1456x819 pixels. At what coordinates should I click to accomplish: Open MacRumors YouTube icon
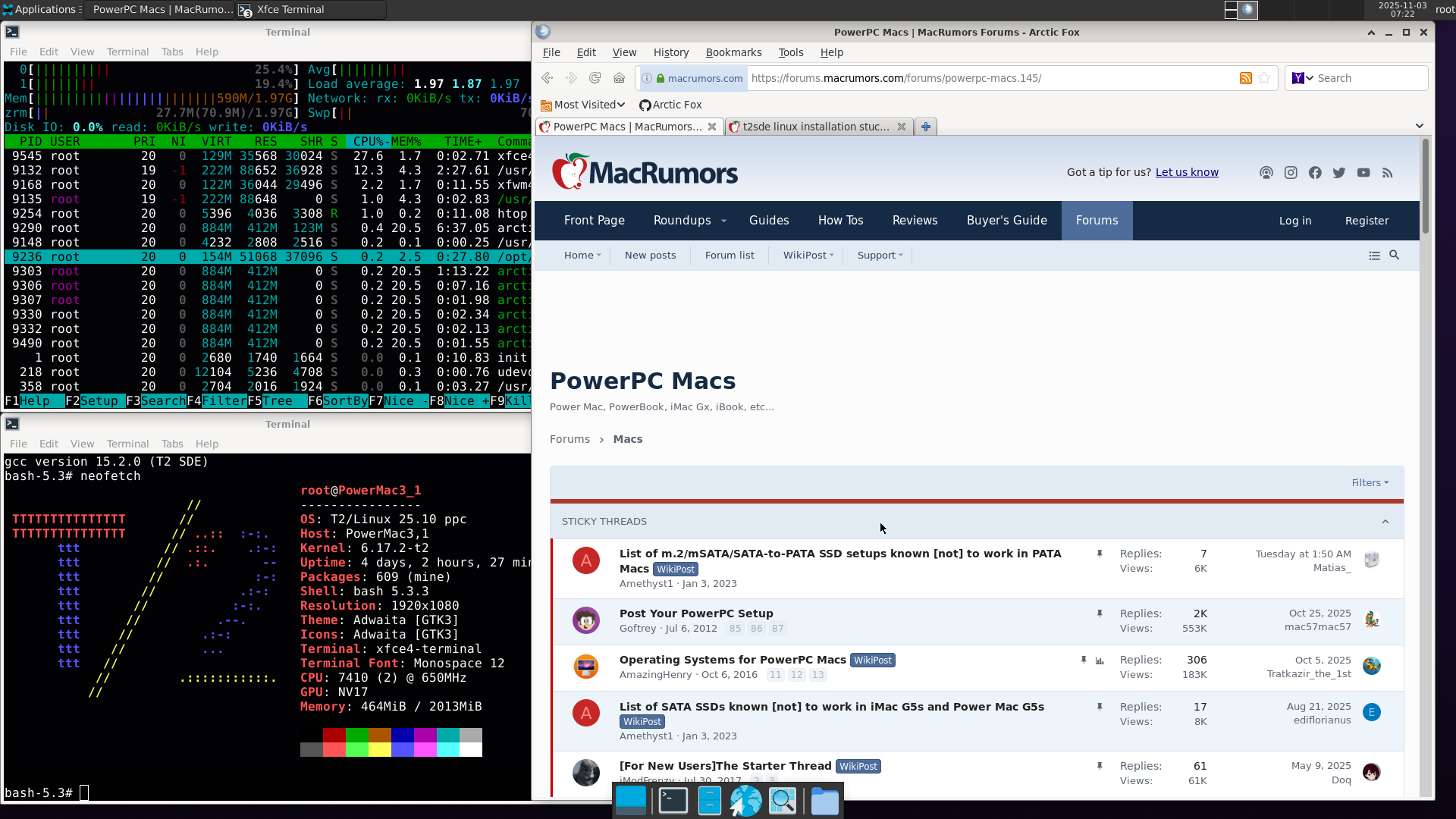point(1363,173)
